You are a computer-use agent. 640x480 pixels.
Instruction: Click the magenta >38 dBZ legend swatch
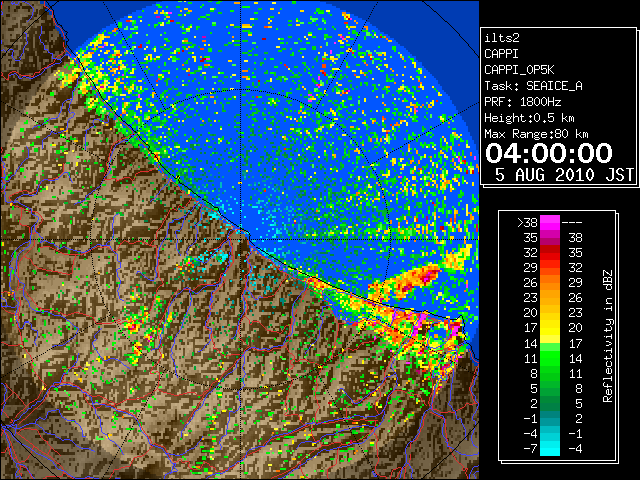550,223
